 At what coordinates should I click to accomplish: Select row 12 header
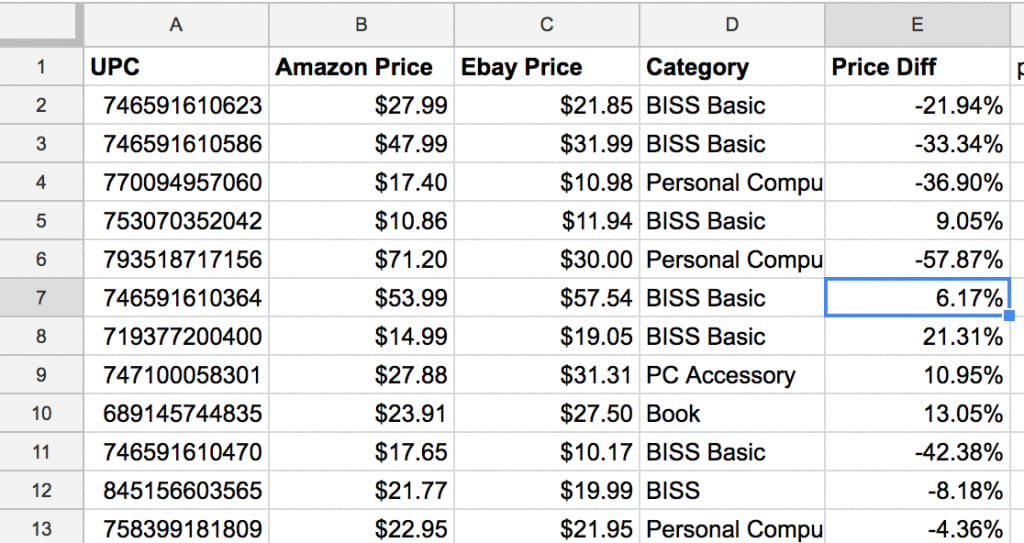click(41, 491)
